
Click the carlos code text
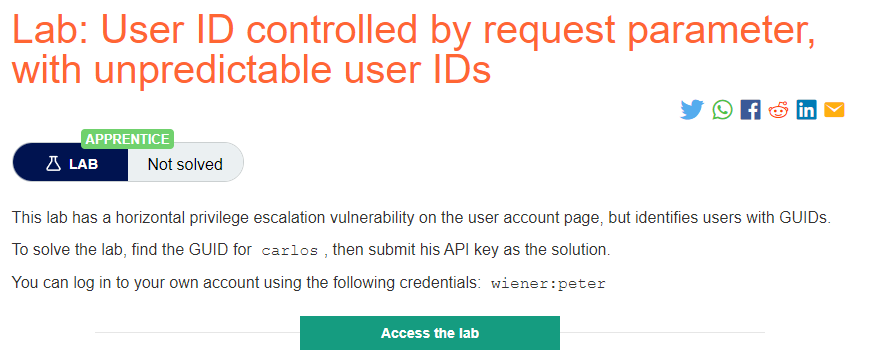(x=290, y=251)
